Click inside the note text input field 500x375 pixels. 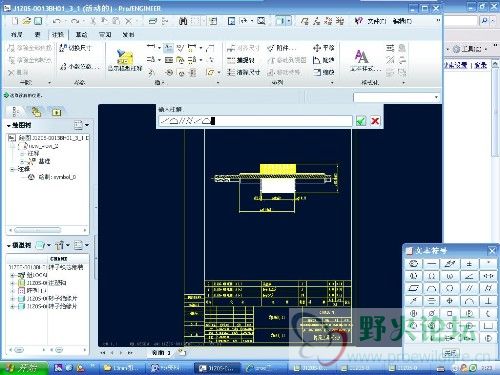coord(255,121)
